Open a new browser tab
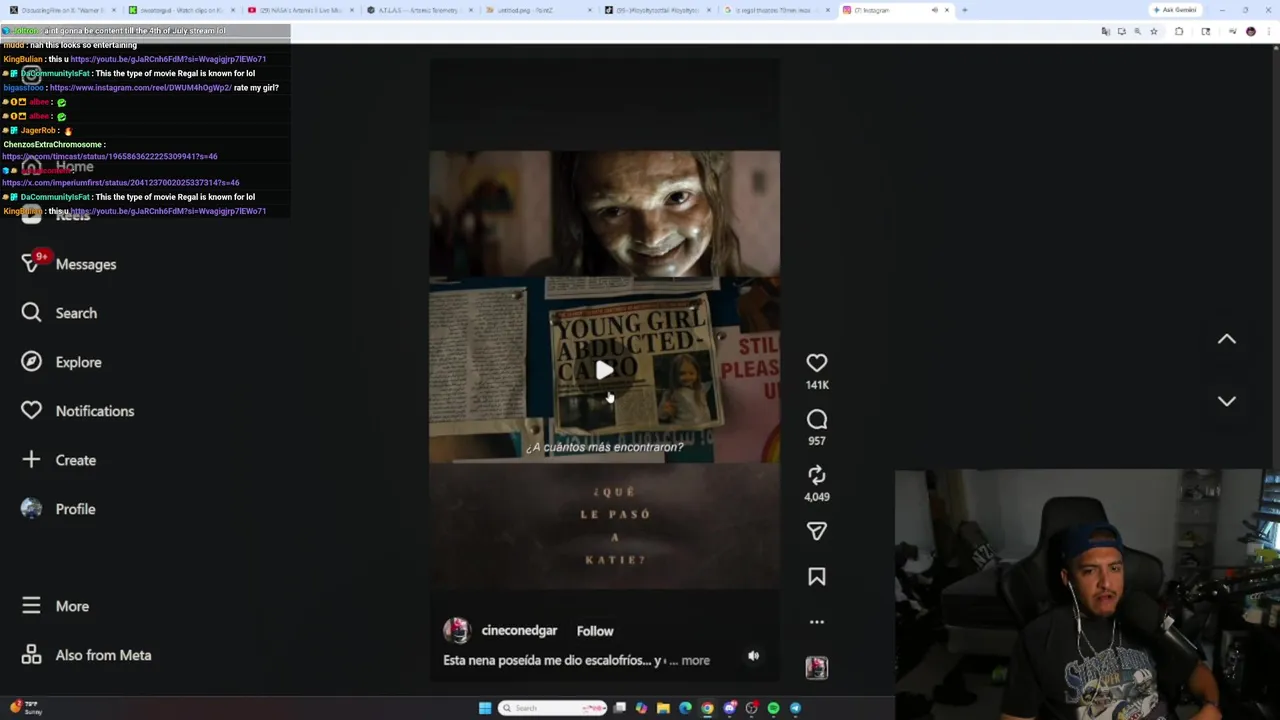The image size is (1280, 720). point(964,10)
